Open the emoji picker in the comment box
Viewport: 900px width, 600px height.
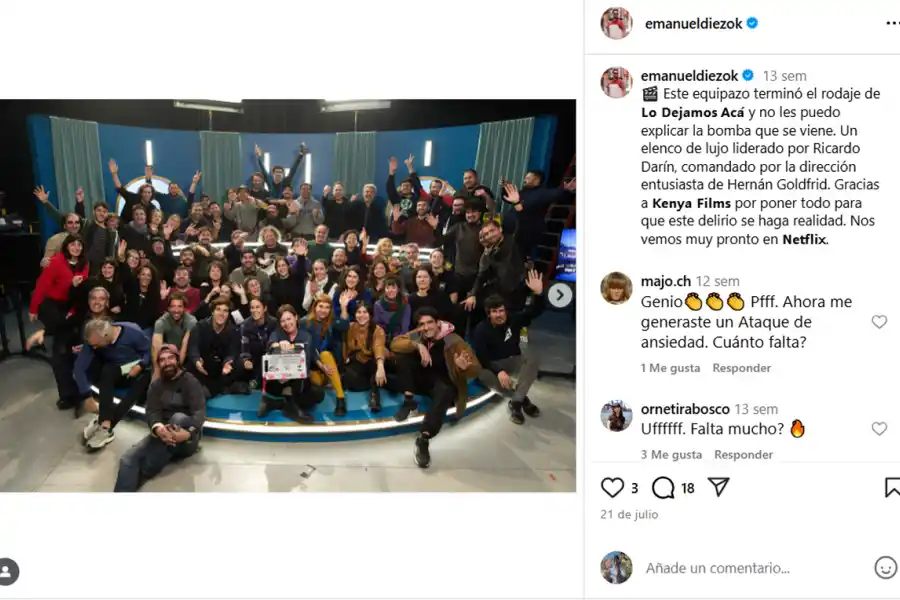[x=885, y=567]
